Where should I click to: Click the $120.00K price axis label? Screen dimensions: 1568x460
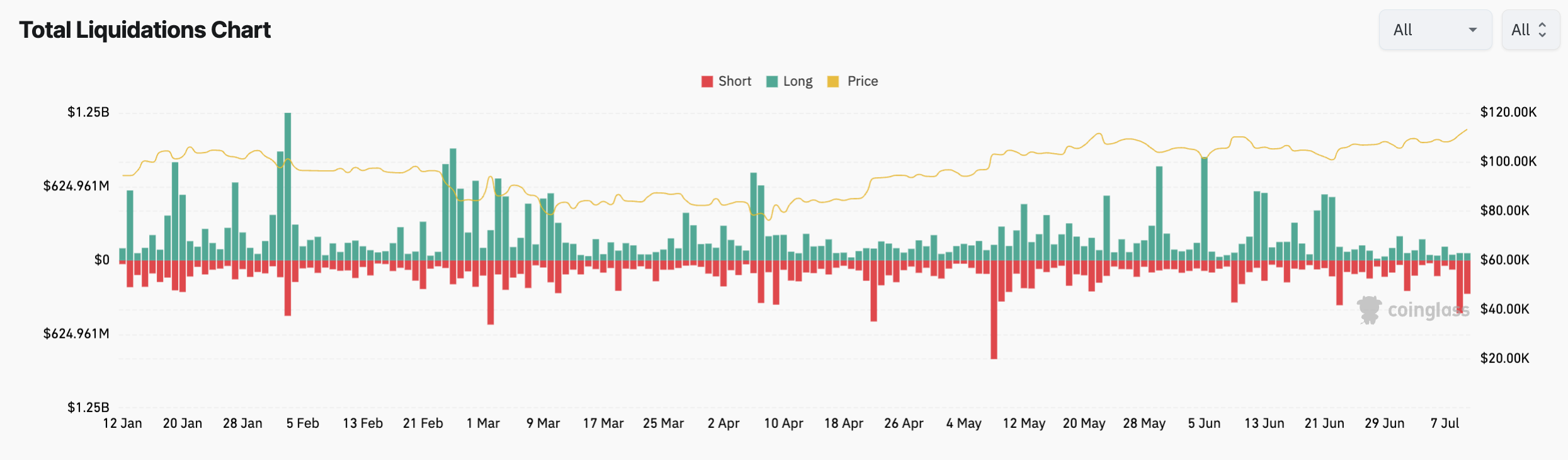point(1508,112)
